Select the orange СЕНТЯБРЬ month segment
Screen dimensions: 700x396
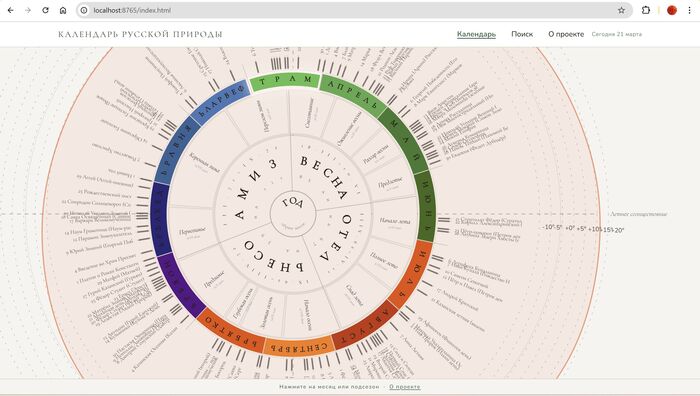click(299, 346)
